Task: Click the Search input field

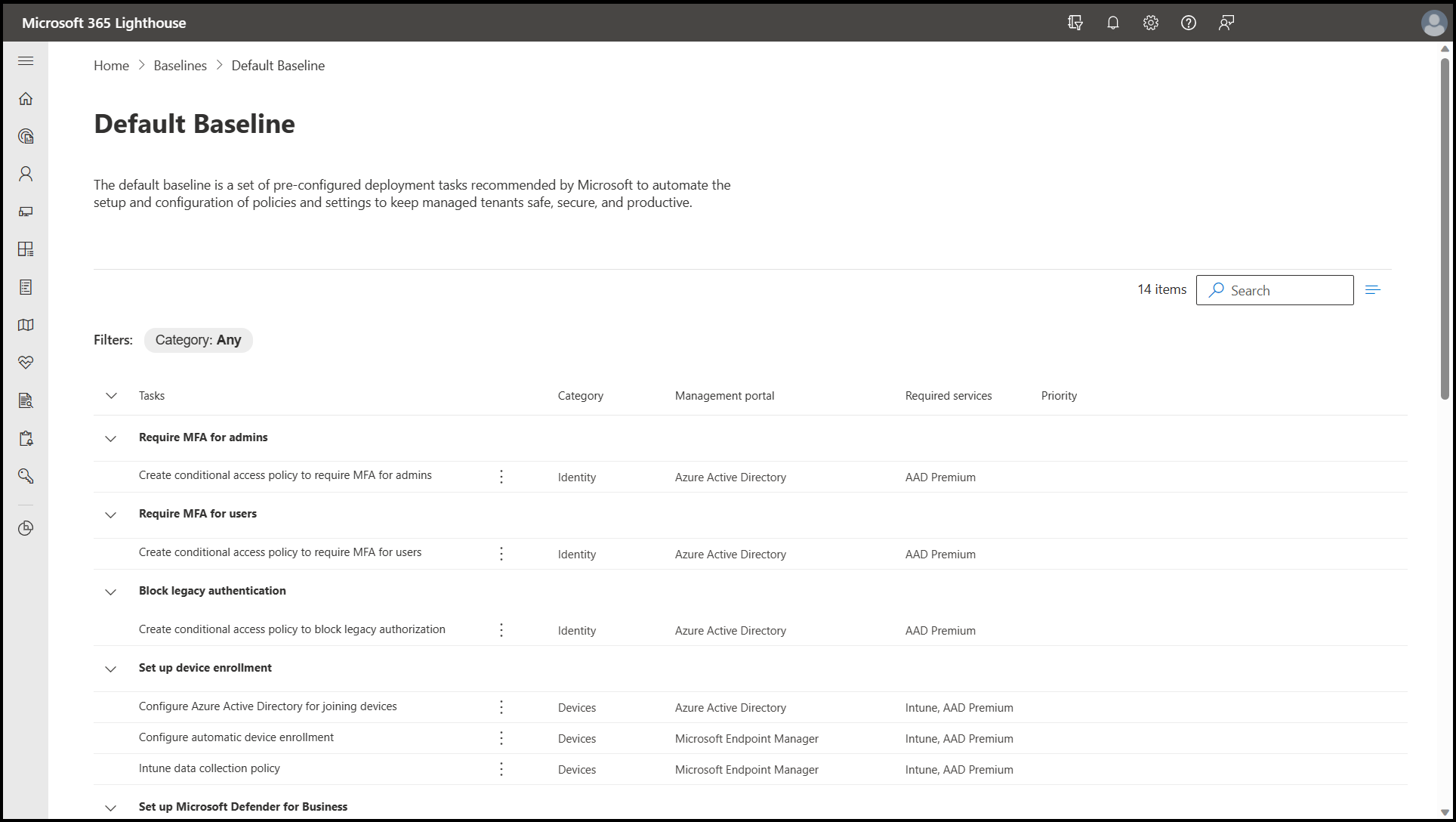Action: point(1284,290)
